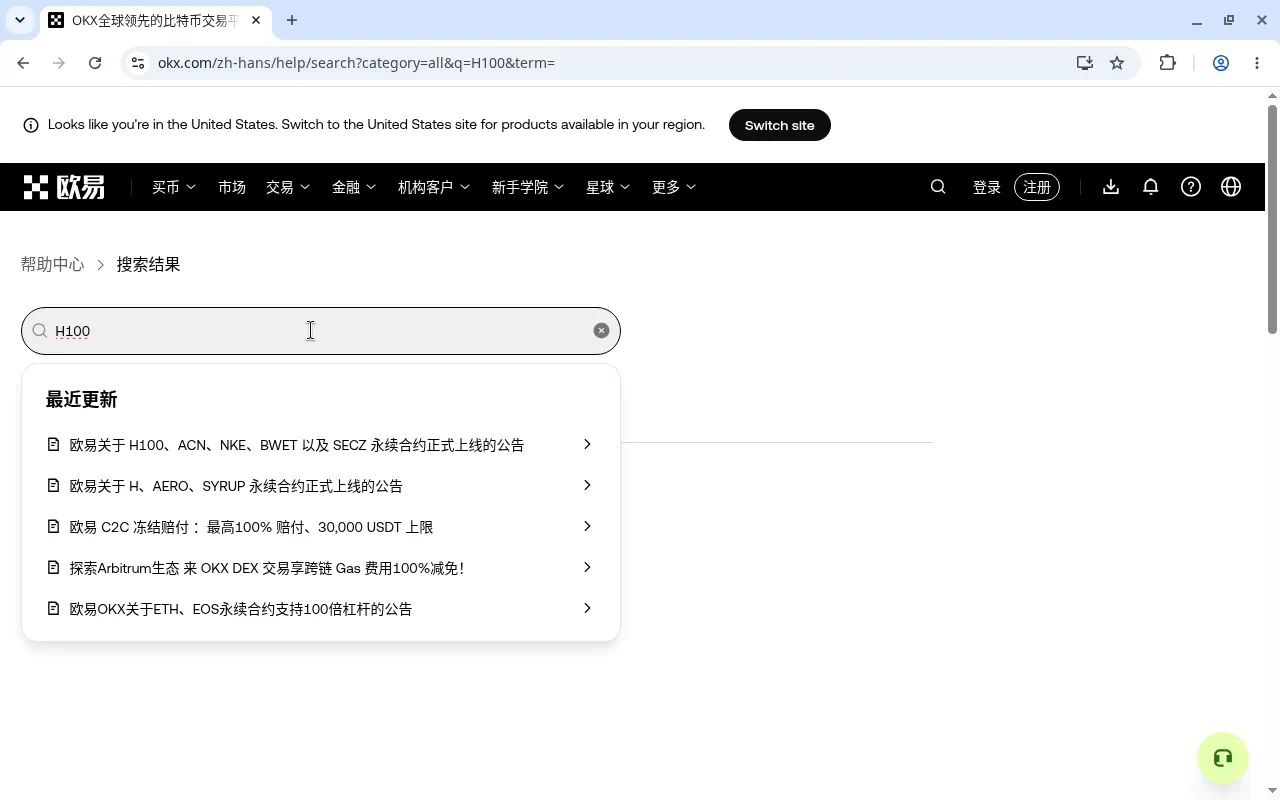Open language globe icon
Viewport: 1280px width, 800px height.
tap(1231, 187)
